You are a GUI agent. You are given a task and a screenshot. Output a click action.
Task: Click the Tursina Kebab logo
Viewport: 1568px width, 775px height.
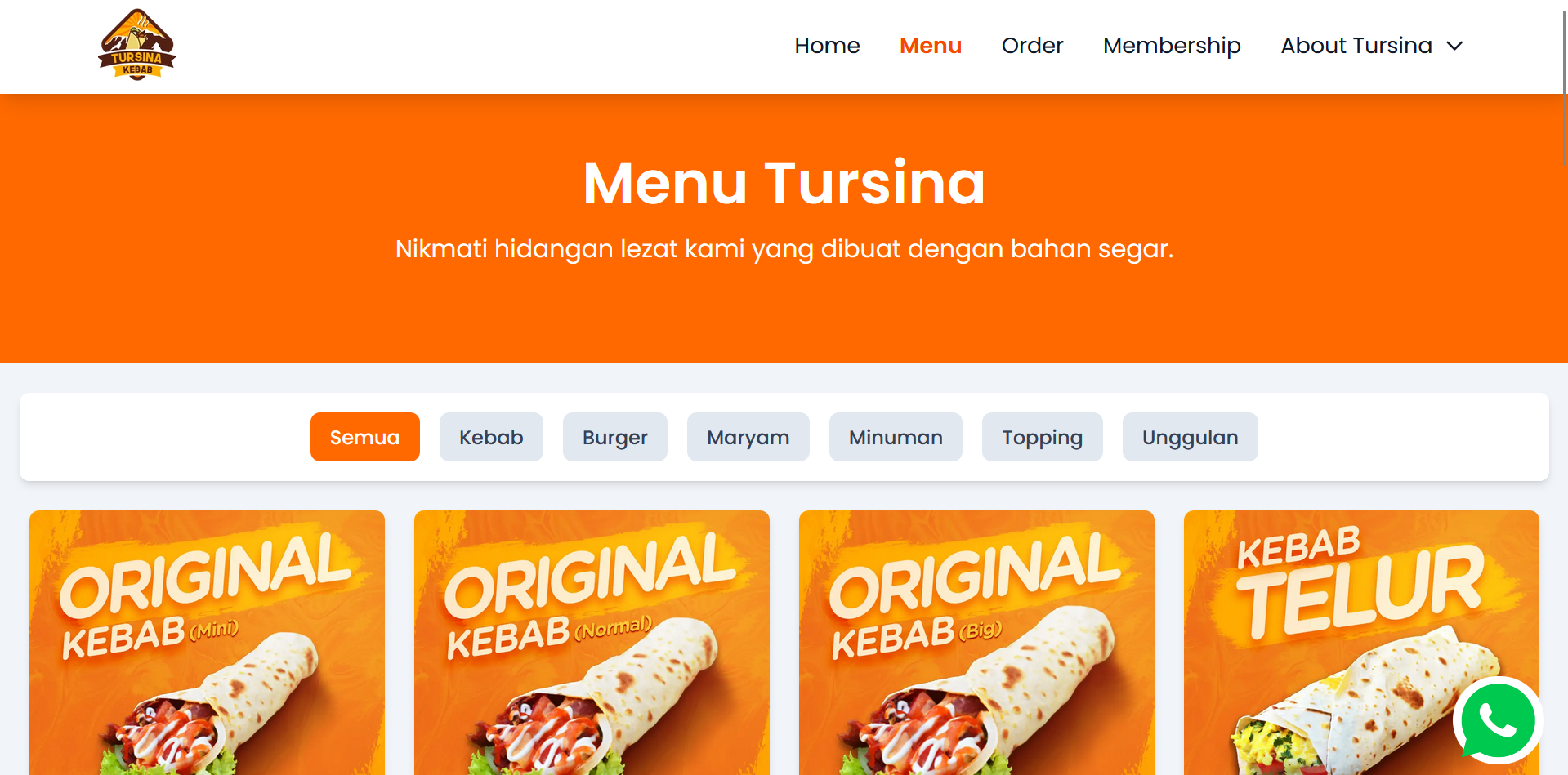pyautogui.click(x=137, y=46)
